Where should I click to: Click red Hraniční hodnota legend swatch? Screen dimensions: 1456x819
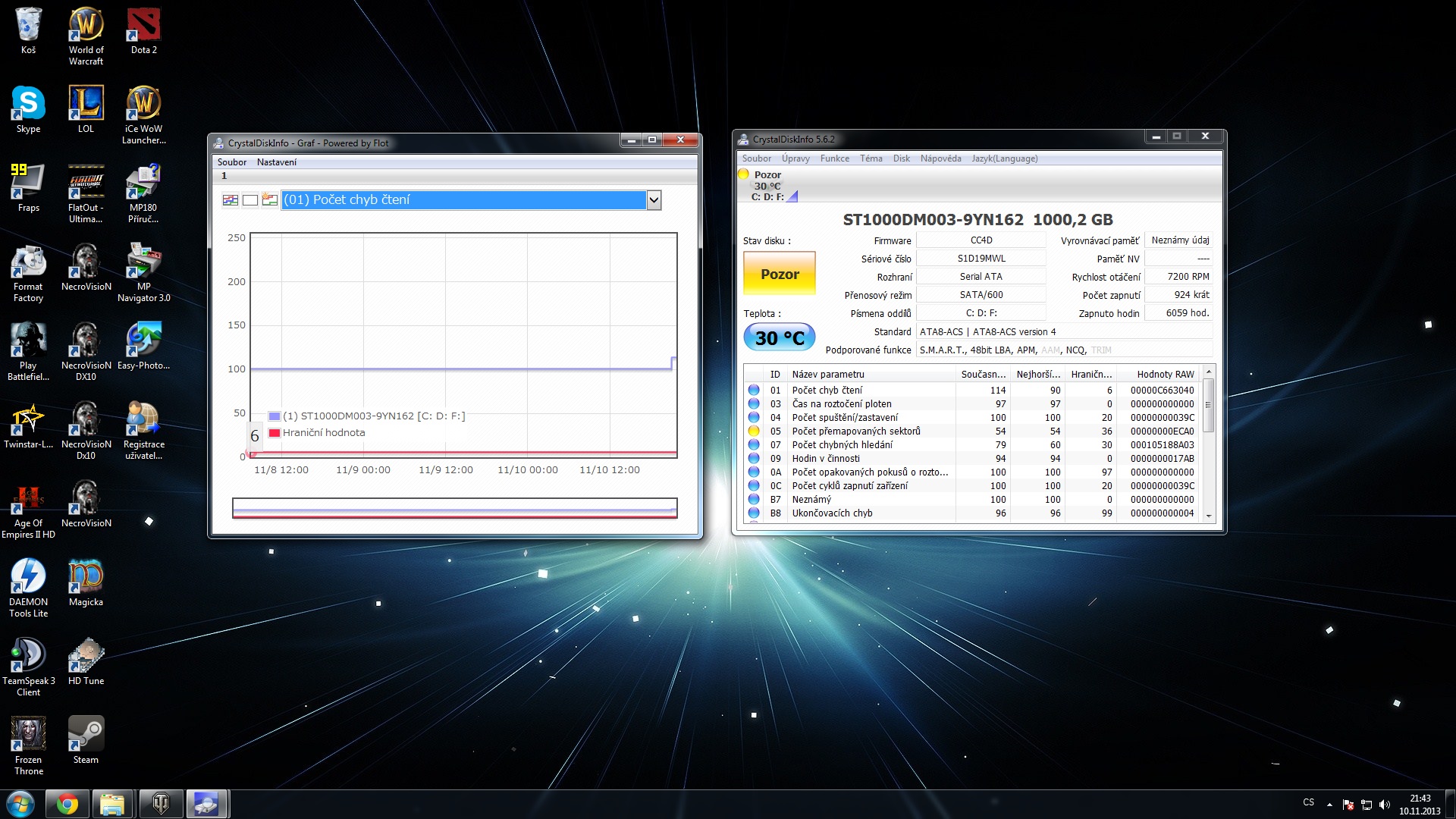[x=275, y=433]
